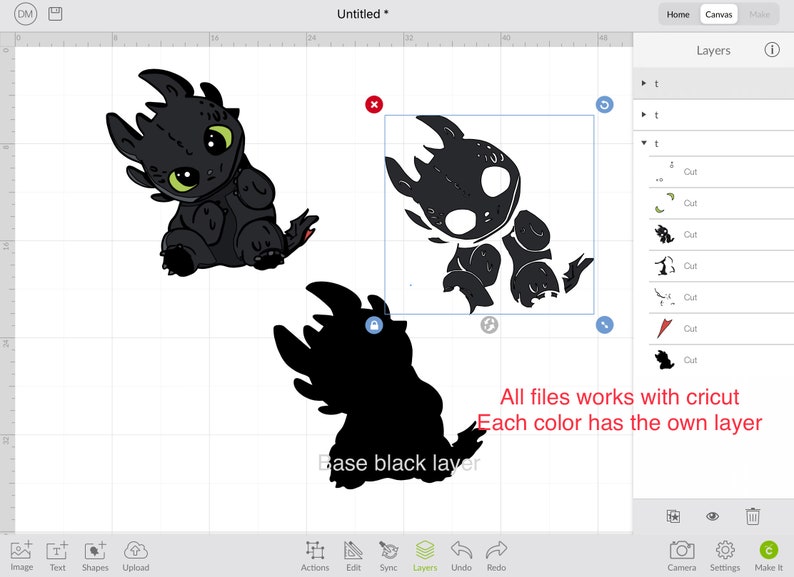Select the red tail fin Cut layer
This screenshot has width=794, height=577.
click(x=721, y=329)
